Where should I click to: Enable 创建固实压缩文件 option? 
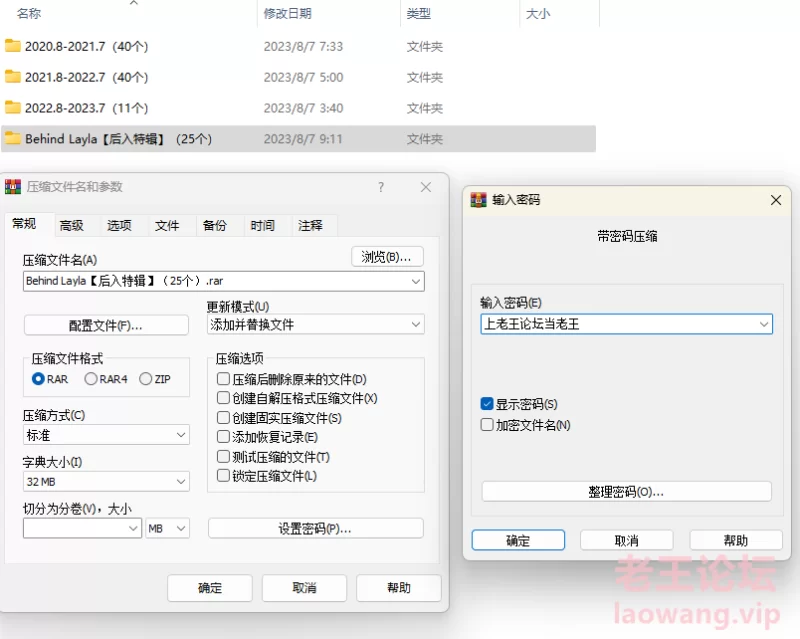(223, 417)
